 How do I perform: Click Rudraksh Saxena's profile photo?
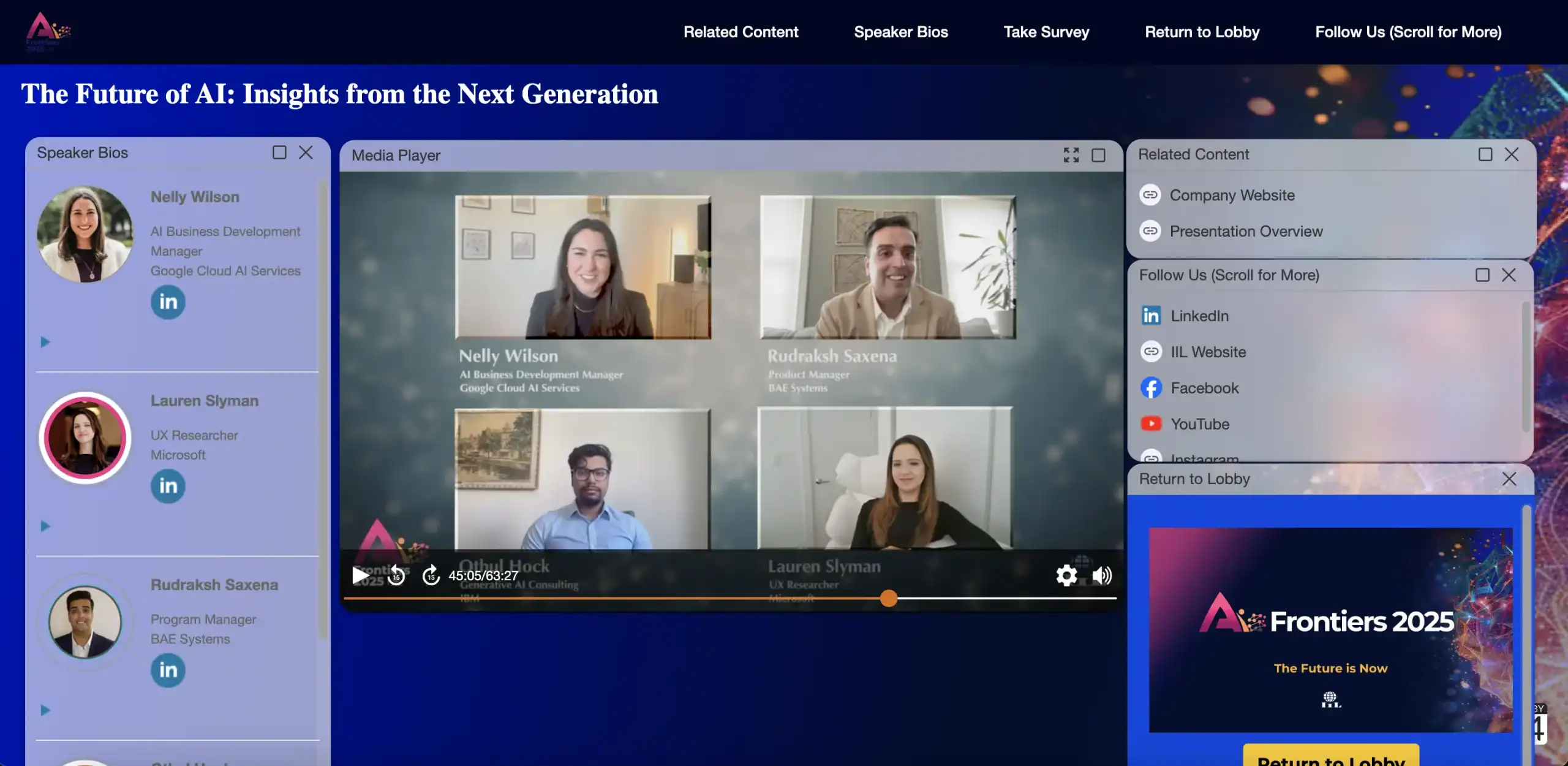point(85,622)
